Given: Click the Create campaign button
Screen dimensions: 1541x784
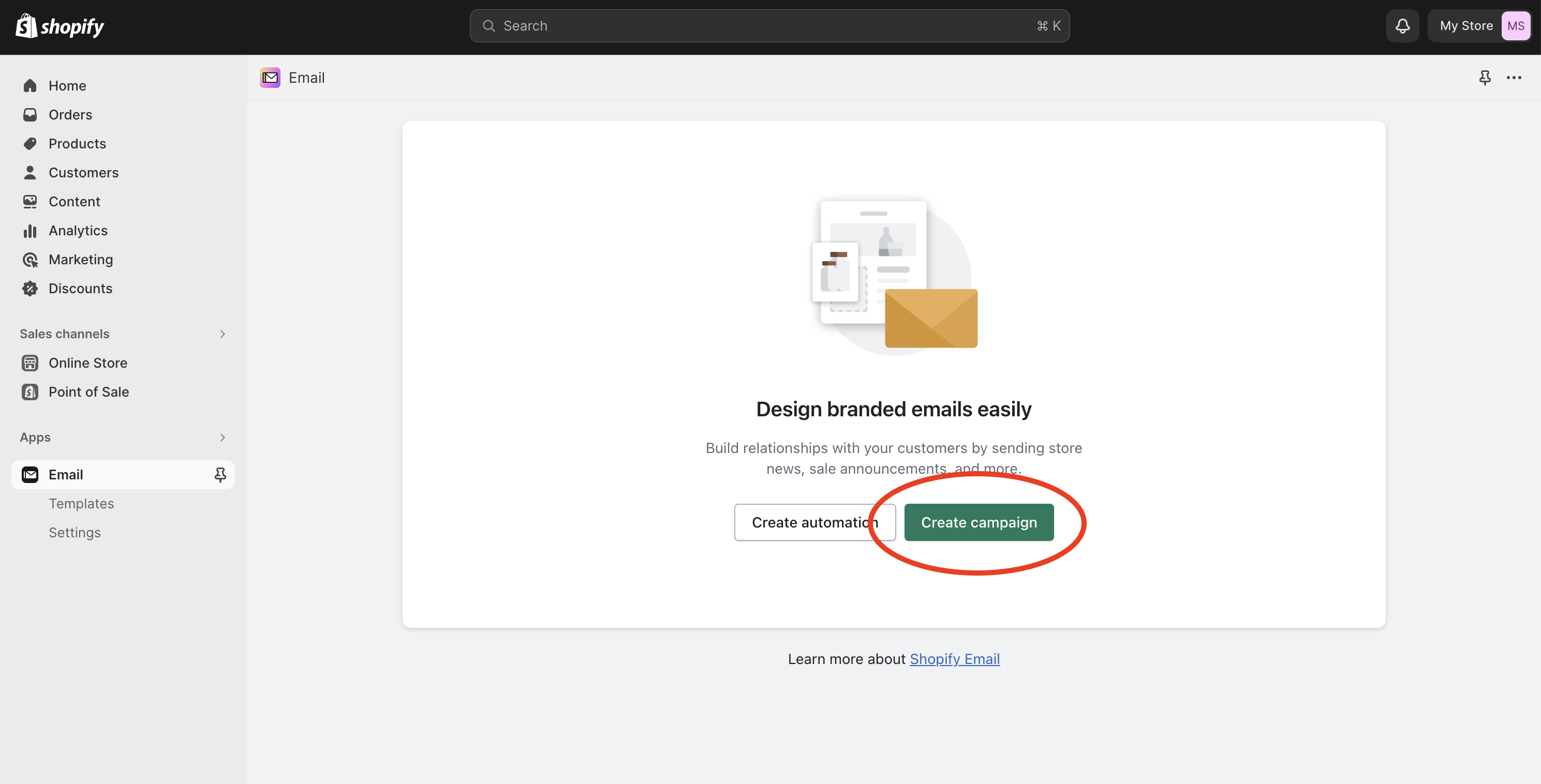Looking at the screenshot, I should (979, 523).
